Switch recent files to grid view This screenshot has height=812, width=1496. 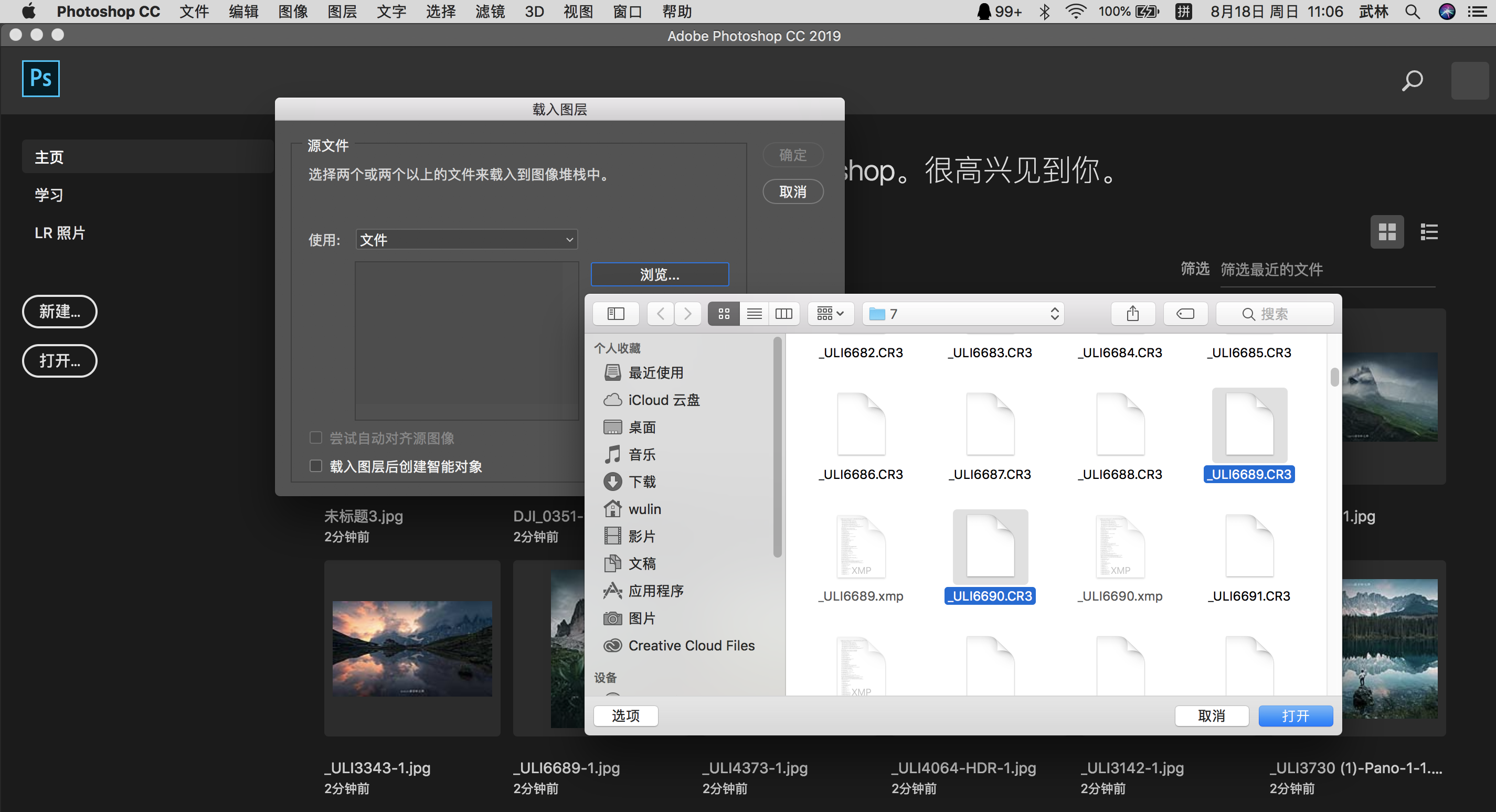click(1387, 232)
